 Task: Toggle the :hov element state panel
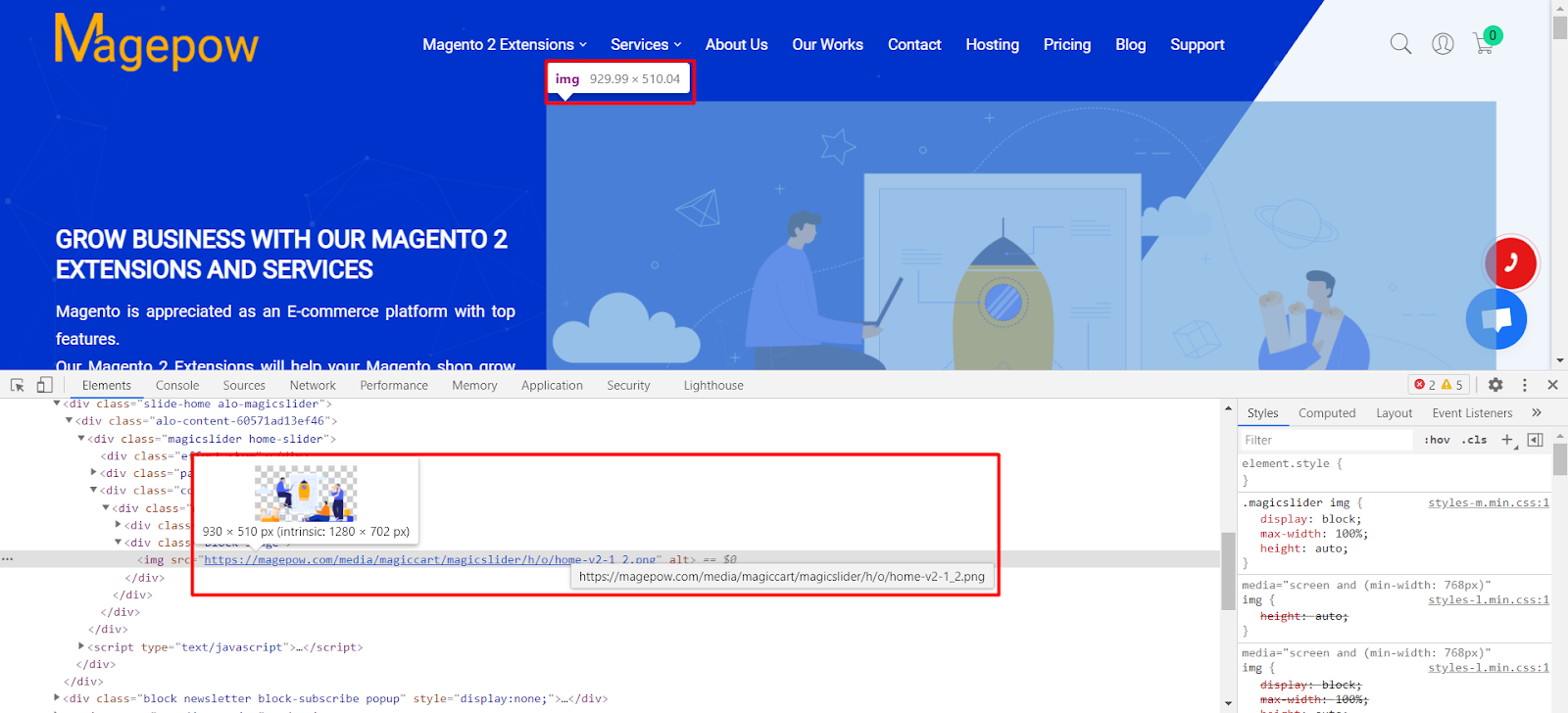(1437, 440)
